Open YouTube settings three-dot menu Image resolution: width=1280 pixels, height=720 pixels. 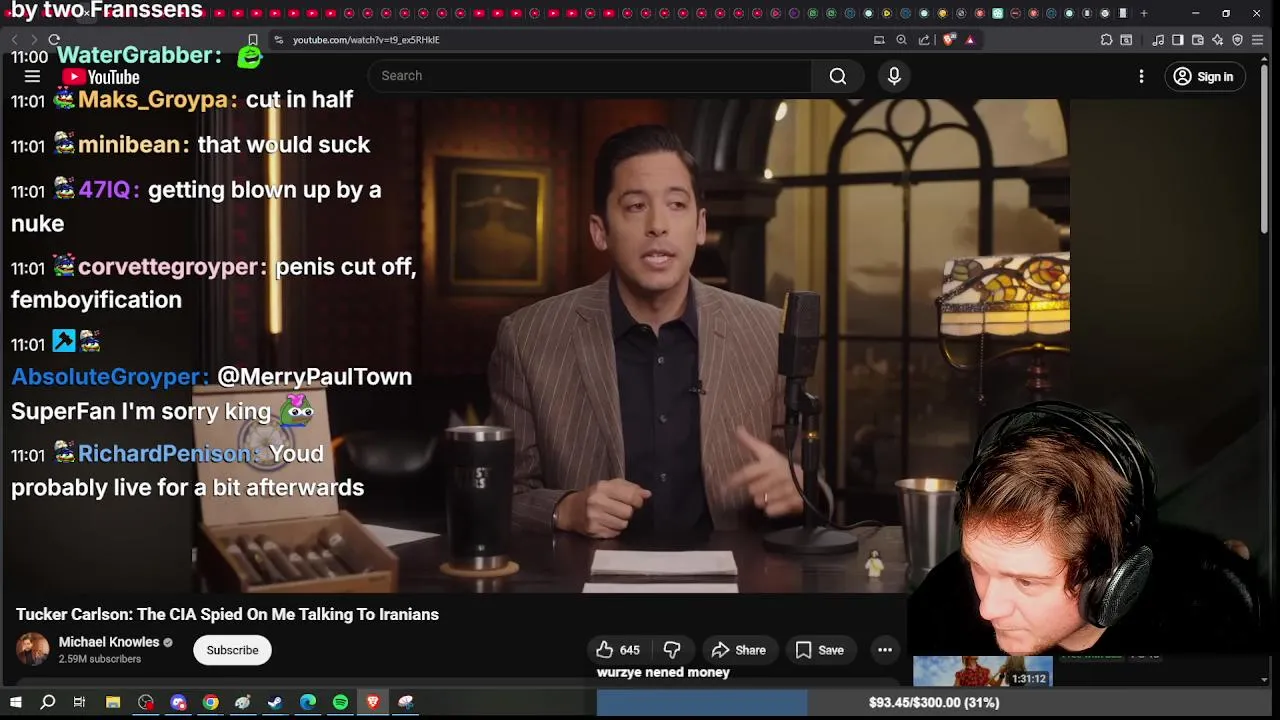[1141, 76]
